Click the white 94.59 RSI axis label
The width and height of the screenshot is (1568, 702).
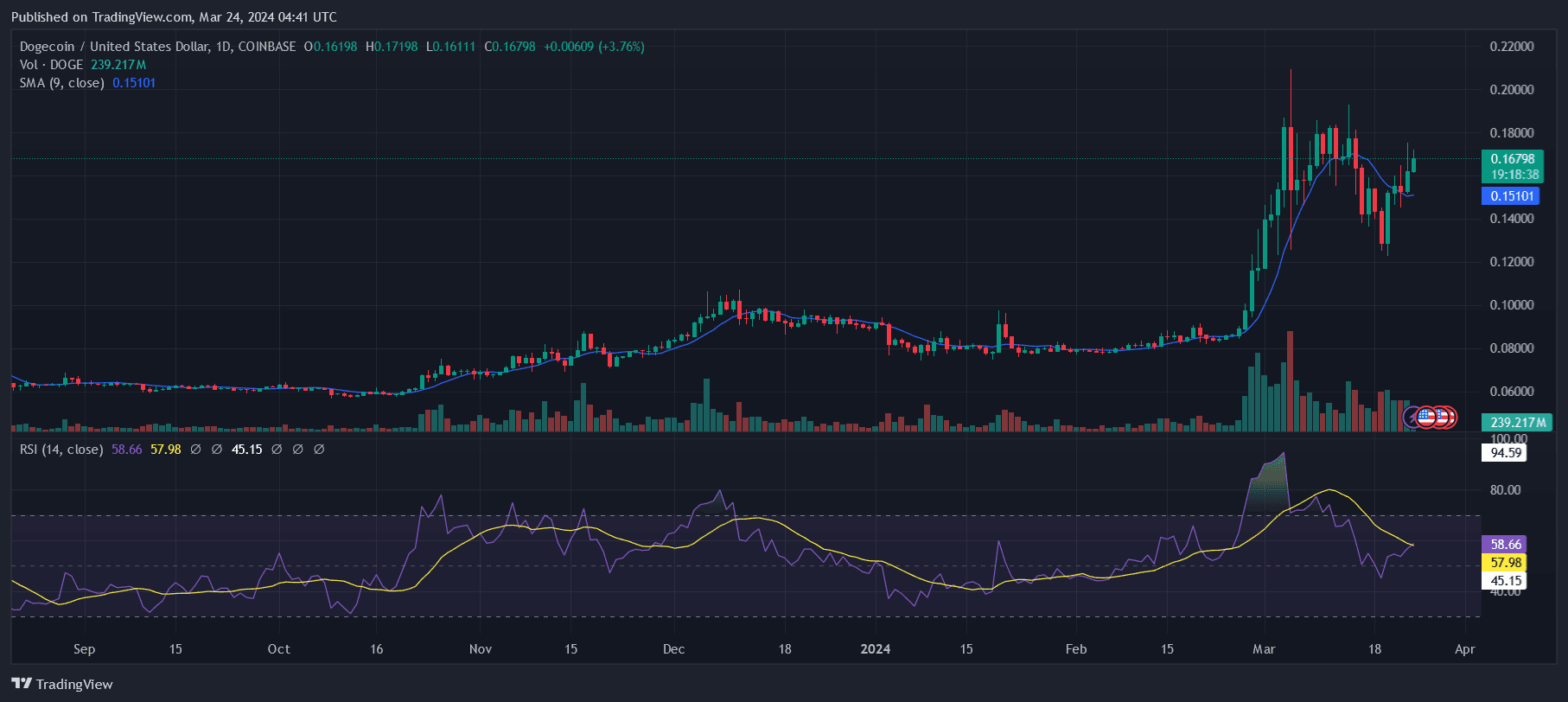pos(1505,453)
